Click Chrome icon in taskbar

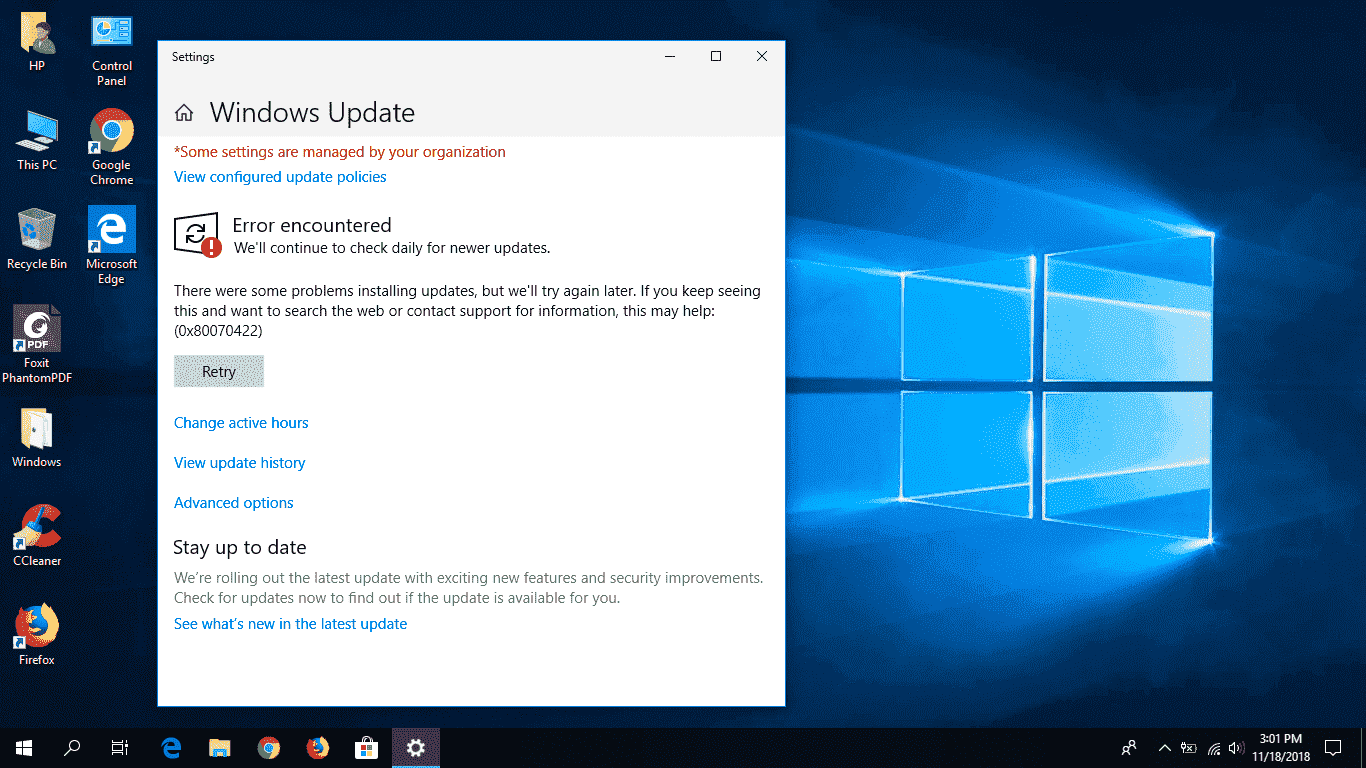[x=269, y=747]
